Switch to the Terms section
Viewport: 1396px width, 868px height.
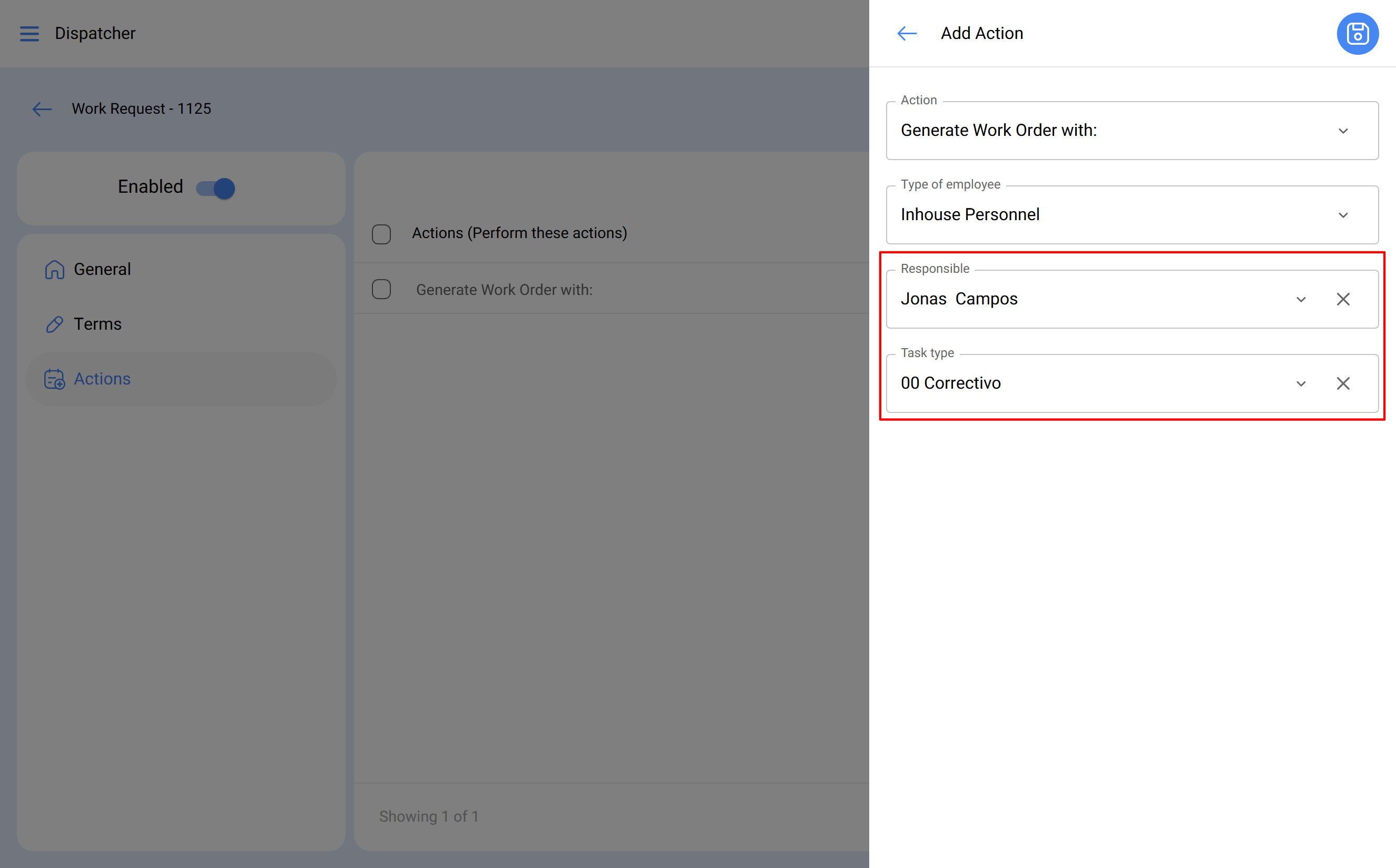tap(97, 324)
